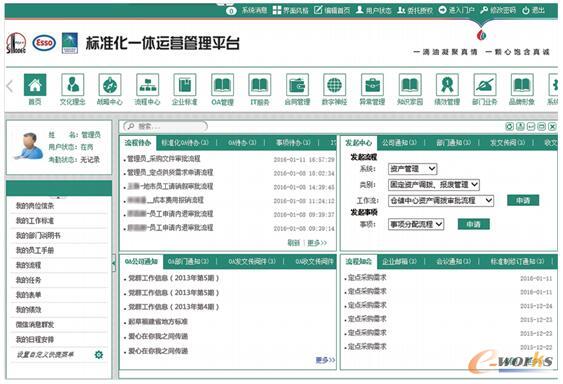Open 我的部门说明书 in left menu

pyautogui.click(x=38, y=236)
